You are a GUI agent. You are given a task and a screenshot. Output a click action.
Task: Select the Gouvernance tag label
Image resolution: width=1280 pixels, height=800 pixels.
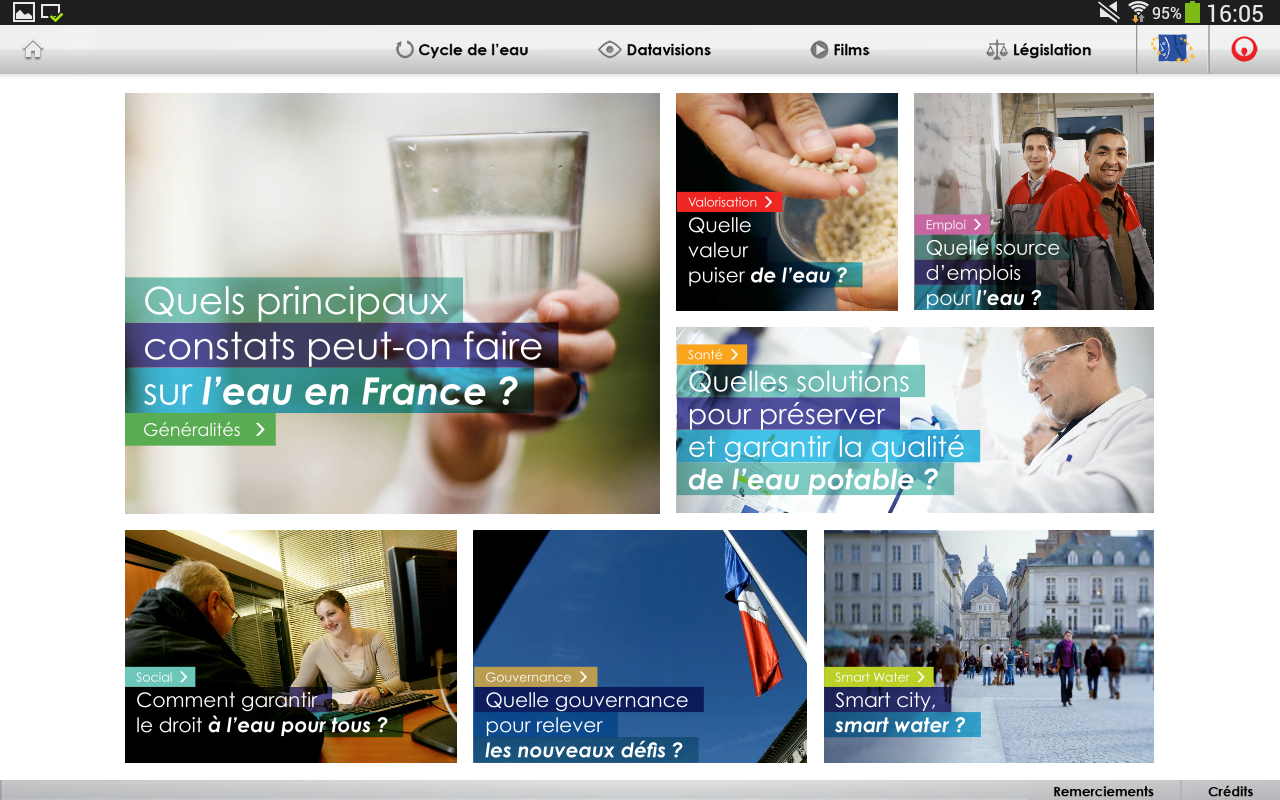(535, 677)
